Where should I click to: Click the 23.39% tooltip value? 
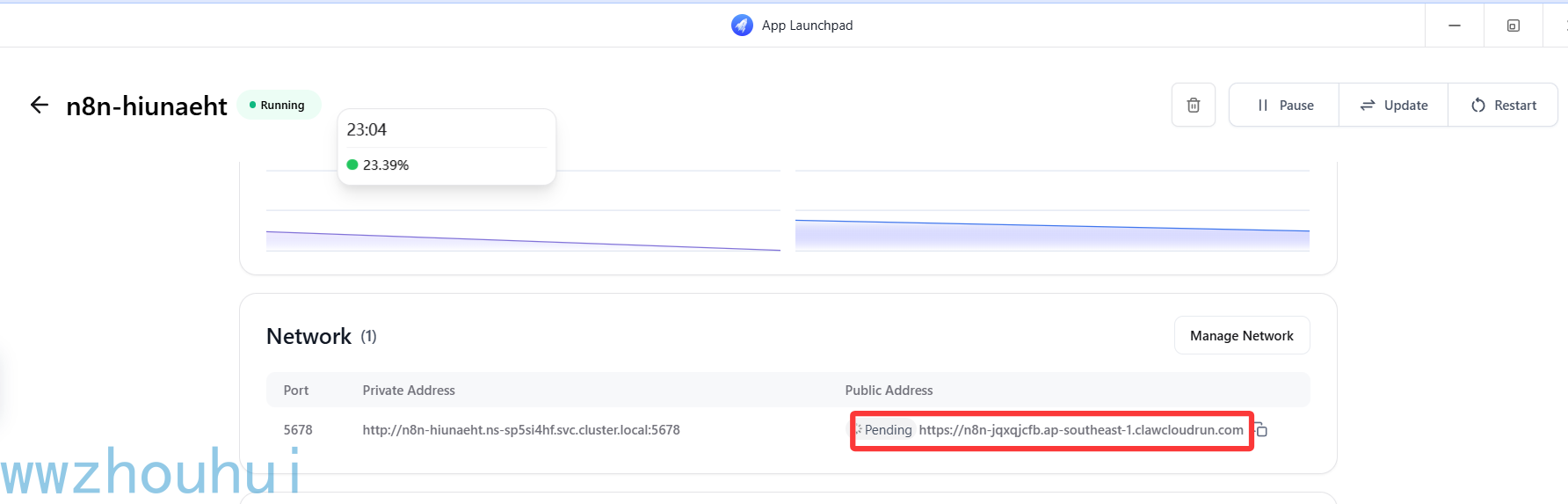coord(386,165)
